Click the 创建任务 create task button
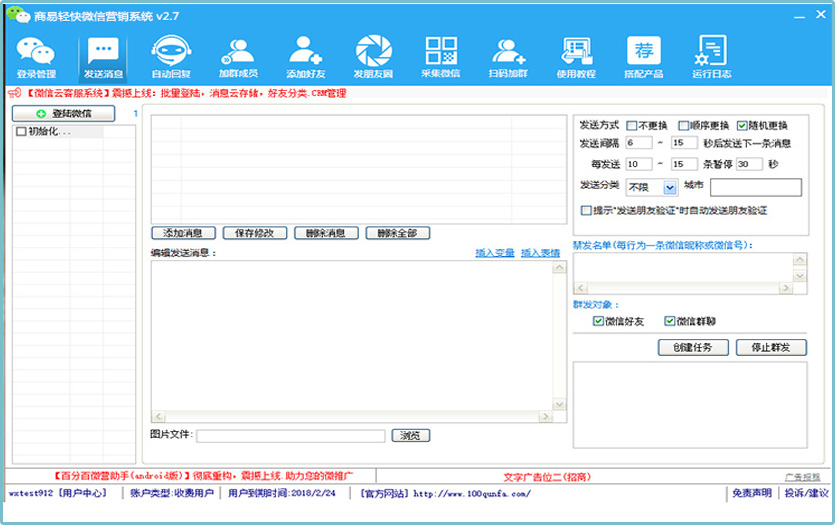This screenshot has width=835, height=525. (693, 347)
